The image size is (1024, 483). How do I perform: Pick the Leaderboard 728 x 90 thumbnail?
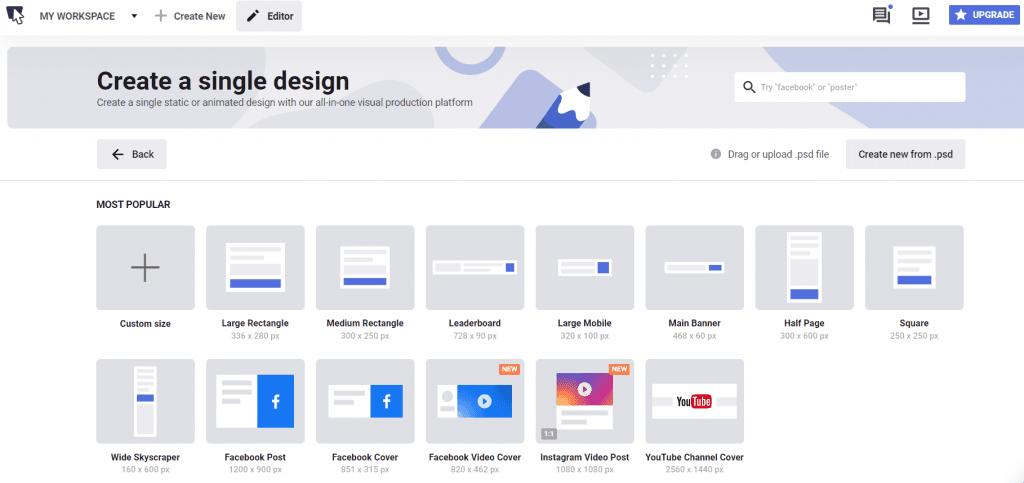(x=474, y=267)
